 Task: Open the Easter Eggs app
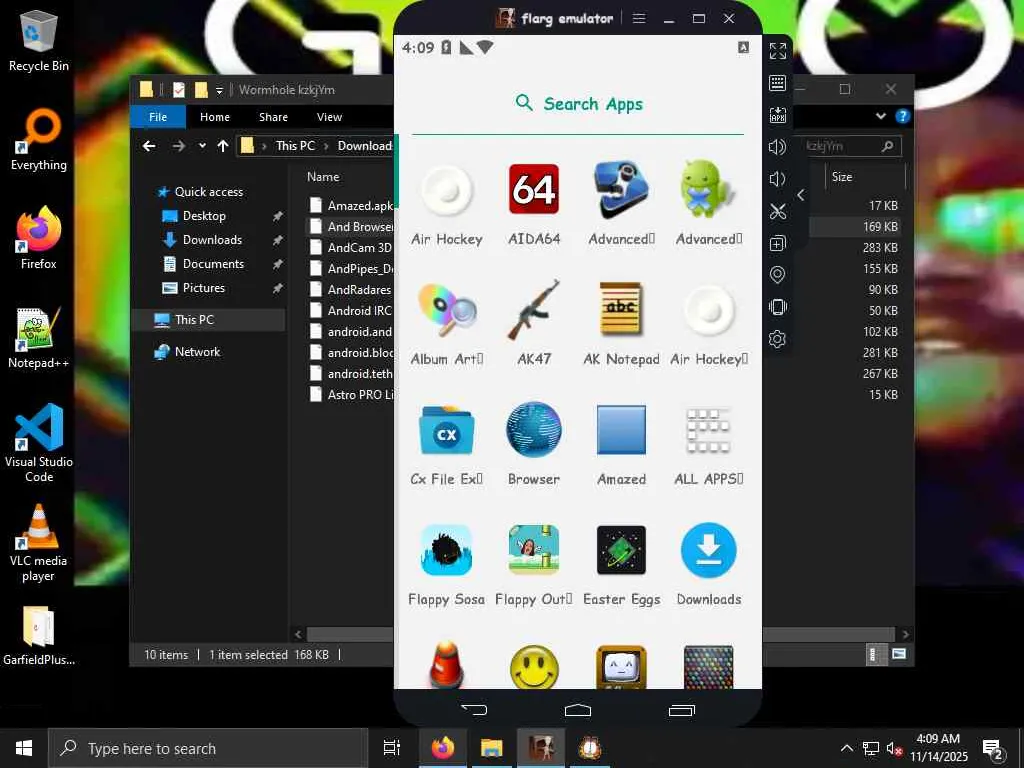(x=621, y=550)
